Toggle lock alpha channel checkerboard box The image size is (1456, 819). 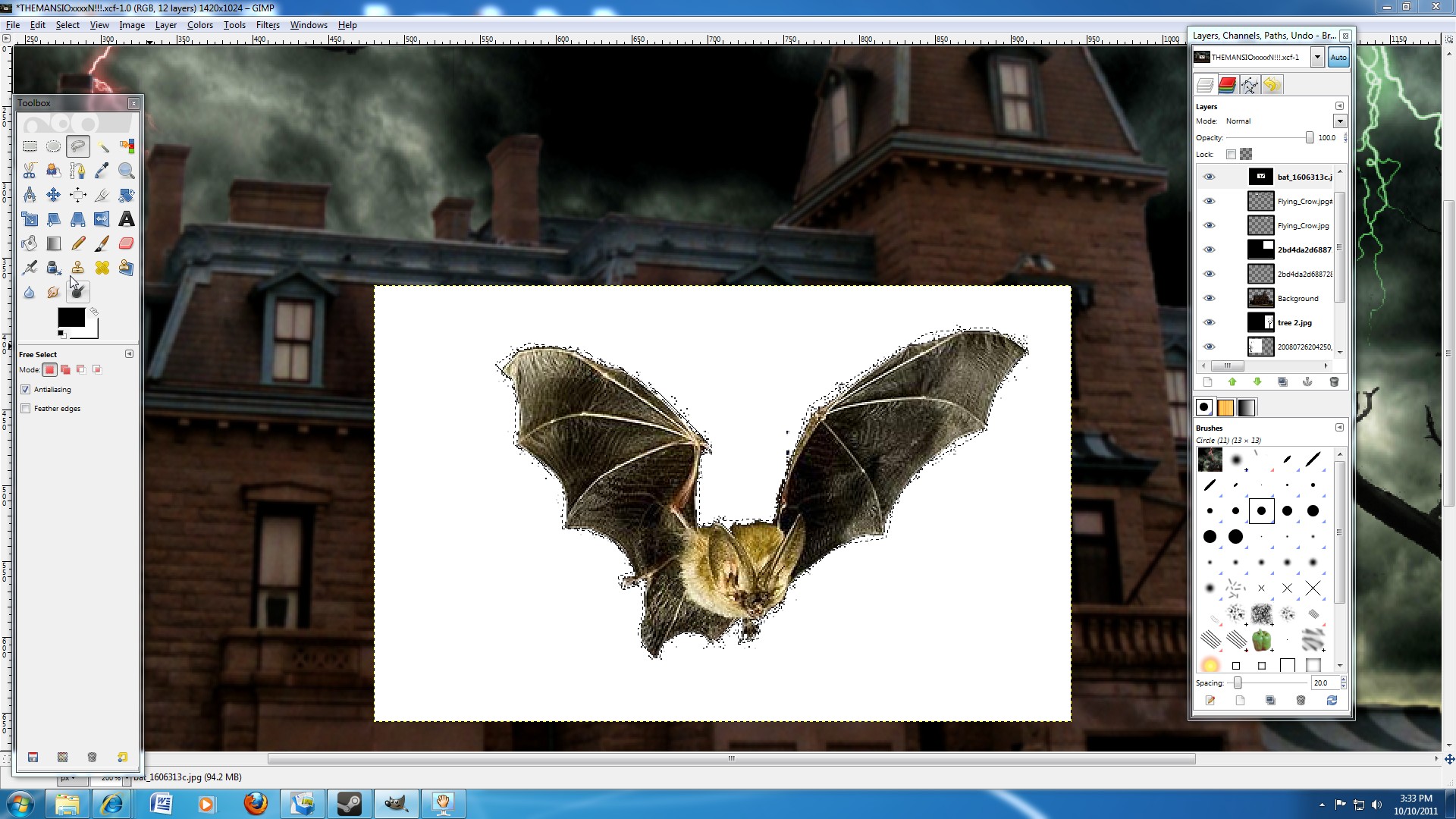pos(1246,154)
